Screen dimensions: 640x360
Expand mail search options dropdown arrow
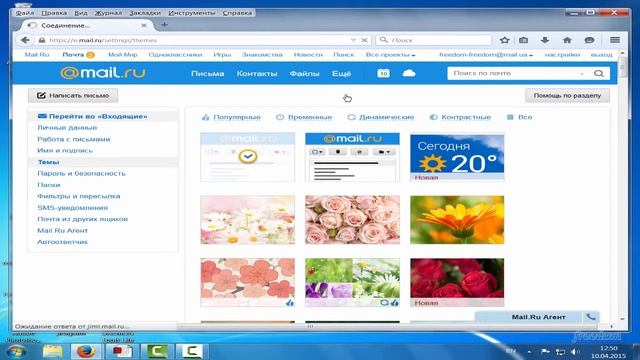click(x=582, y=74)
